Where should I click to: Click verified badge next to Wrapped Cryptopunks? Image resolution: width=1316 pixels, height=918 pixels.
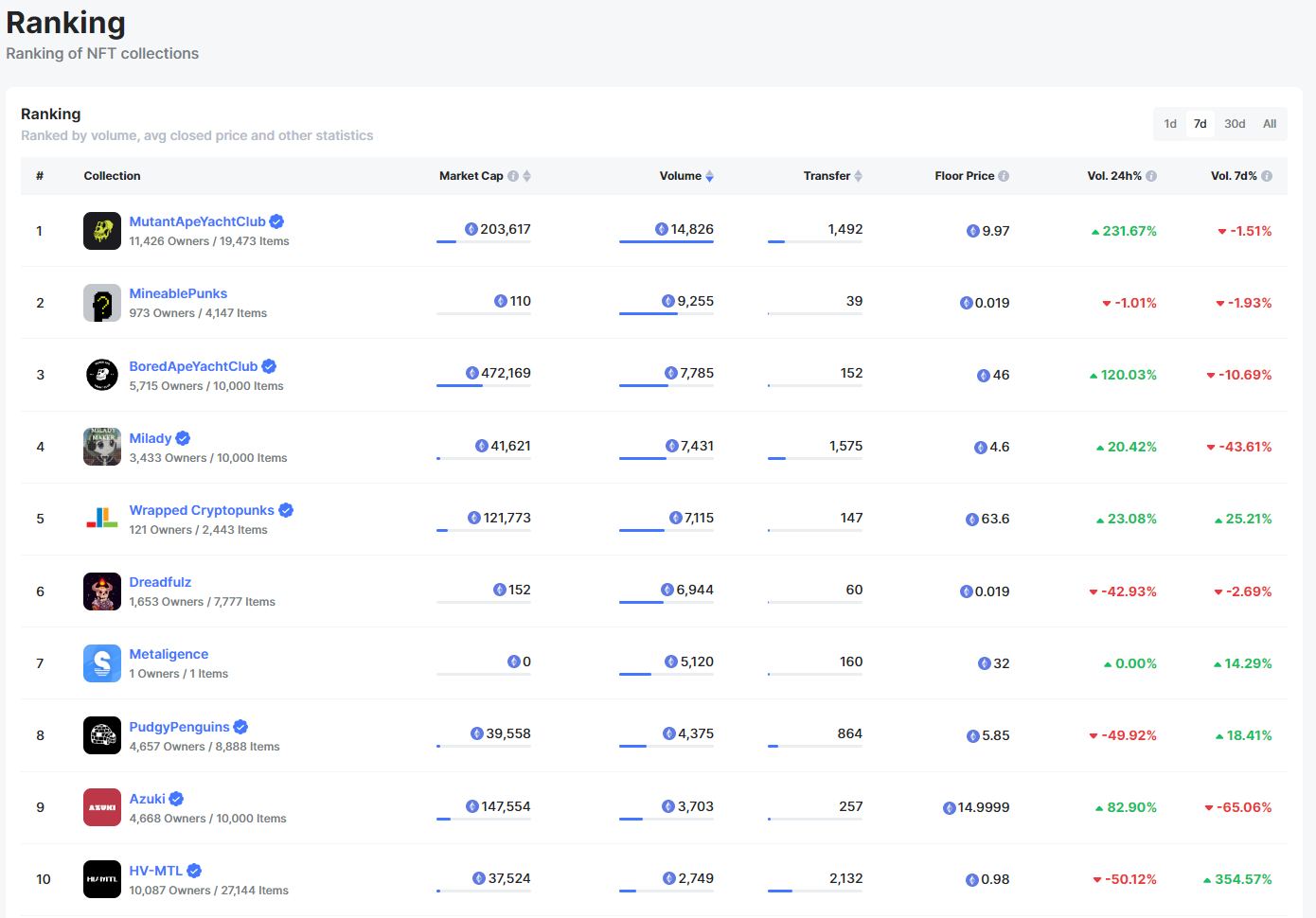286,510
